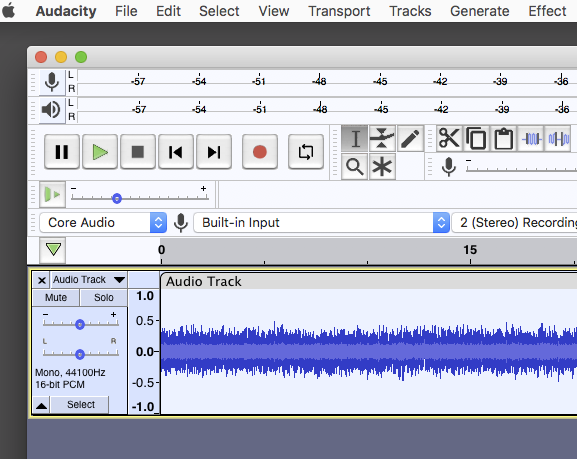Click the timeline ruler at 15
This screenshot has width=577, height=459.
pos(470,250)
